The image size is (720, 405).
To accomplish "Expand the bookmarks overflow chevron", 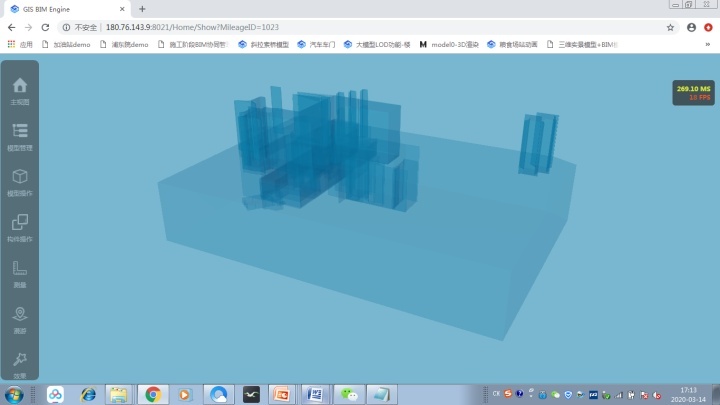I will coord(708,45).
